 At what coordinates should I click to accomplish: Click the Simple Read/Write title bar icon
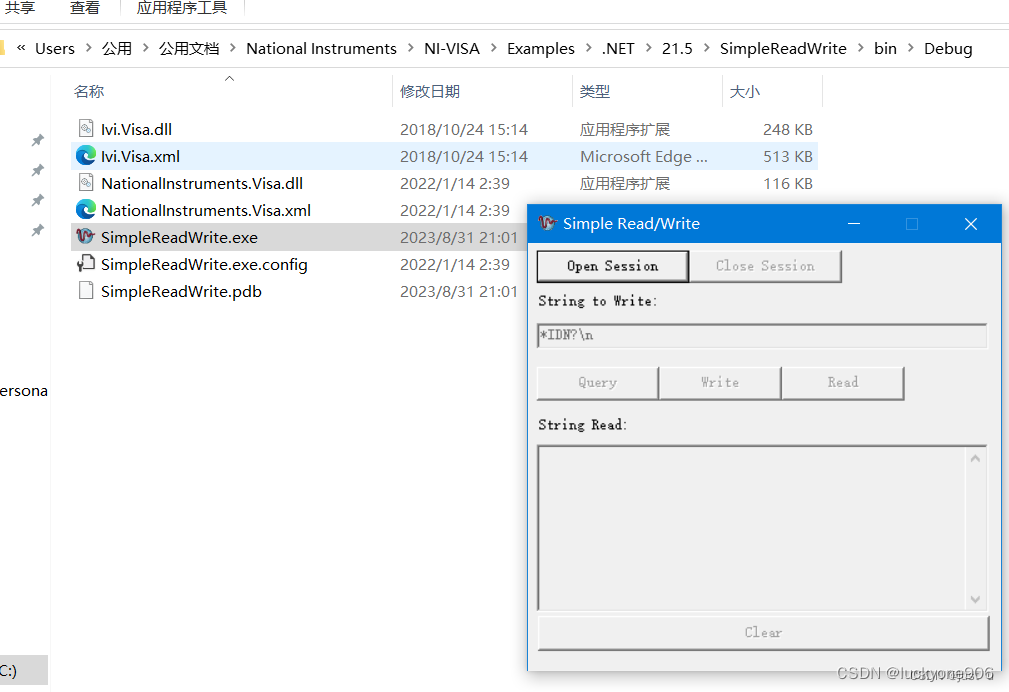click(547, 223)
